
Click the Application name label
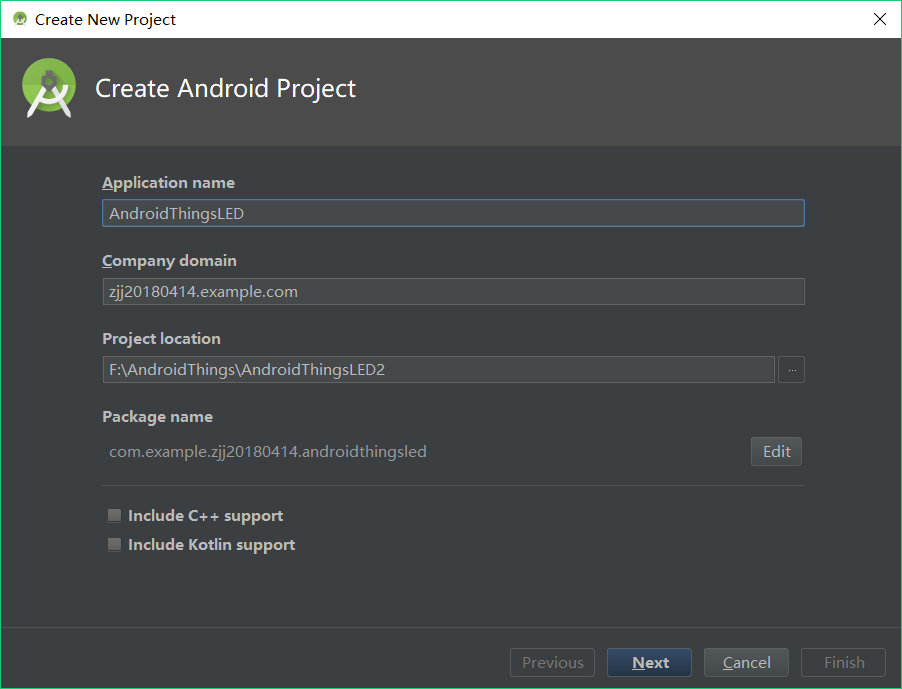[169, 183]
